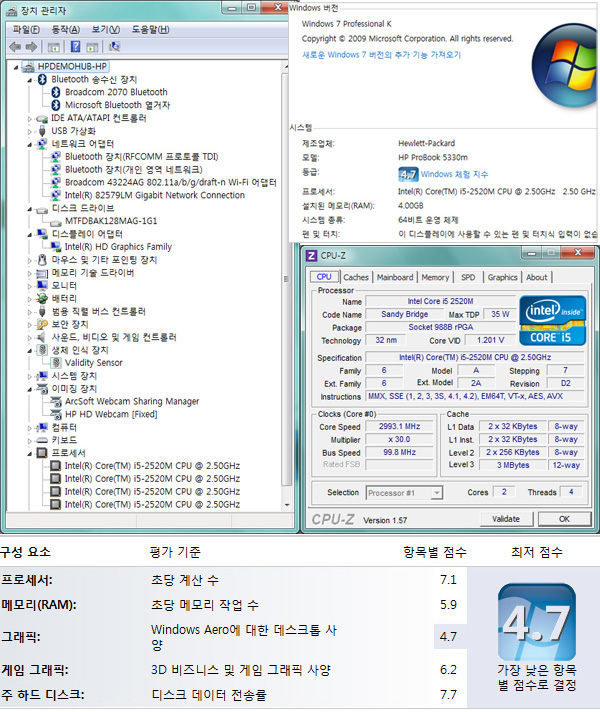Select Bluetooth 장치(개인 영역 네트워크)
Image resolution: width=600 pixels, height=712 pixels.
134,169
